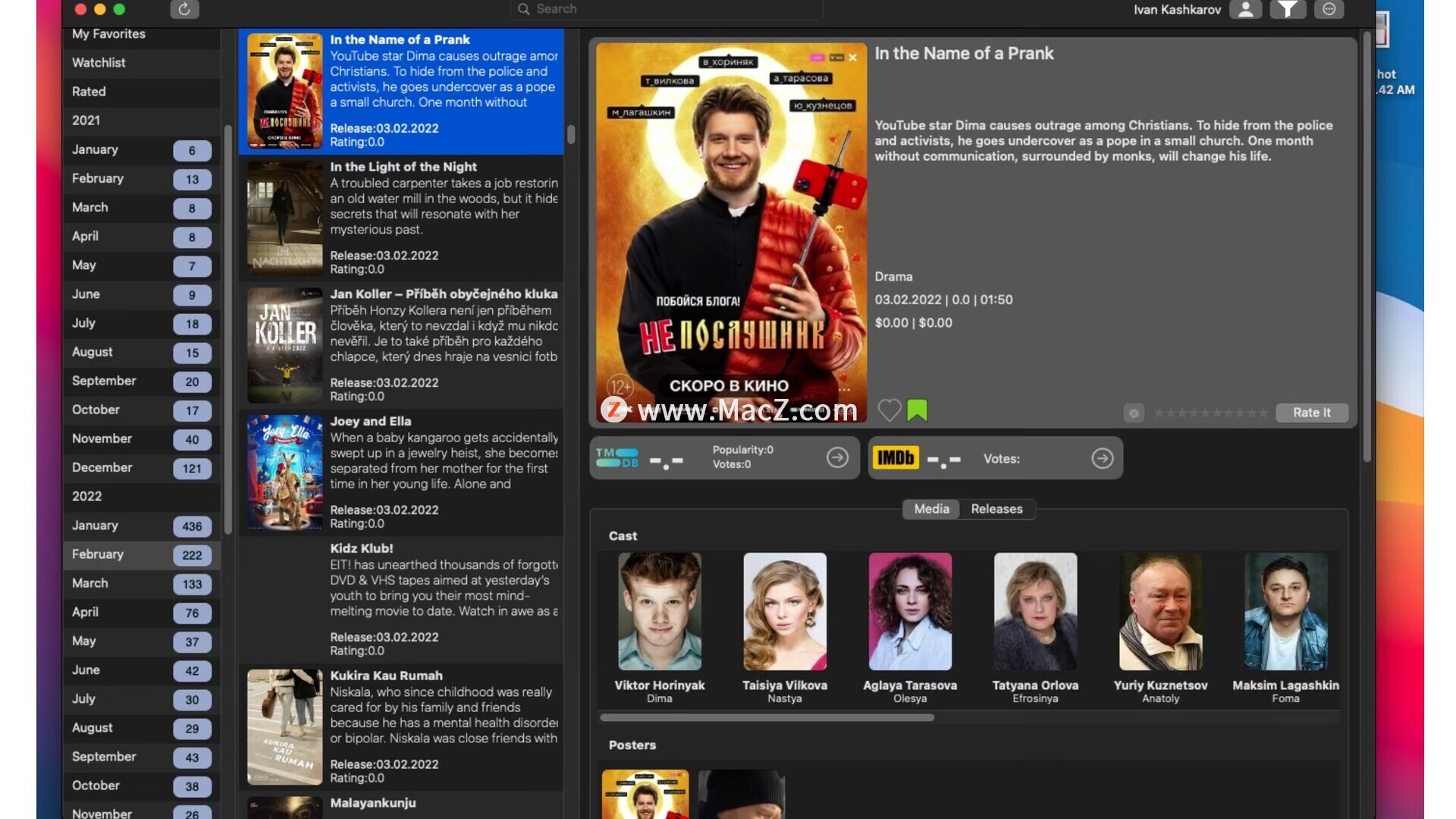Select March 2022 with 133 movies
Image resolution: width=1456 pixels, height=819 pixels.
click(141, 583)
